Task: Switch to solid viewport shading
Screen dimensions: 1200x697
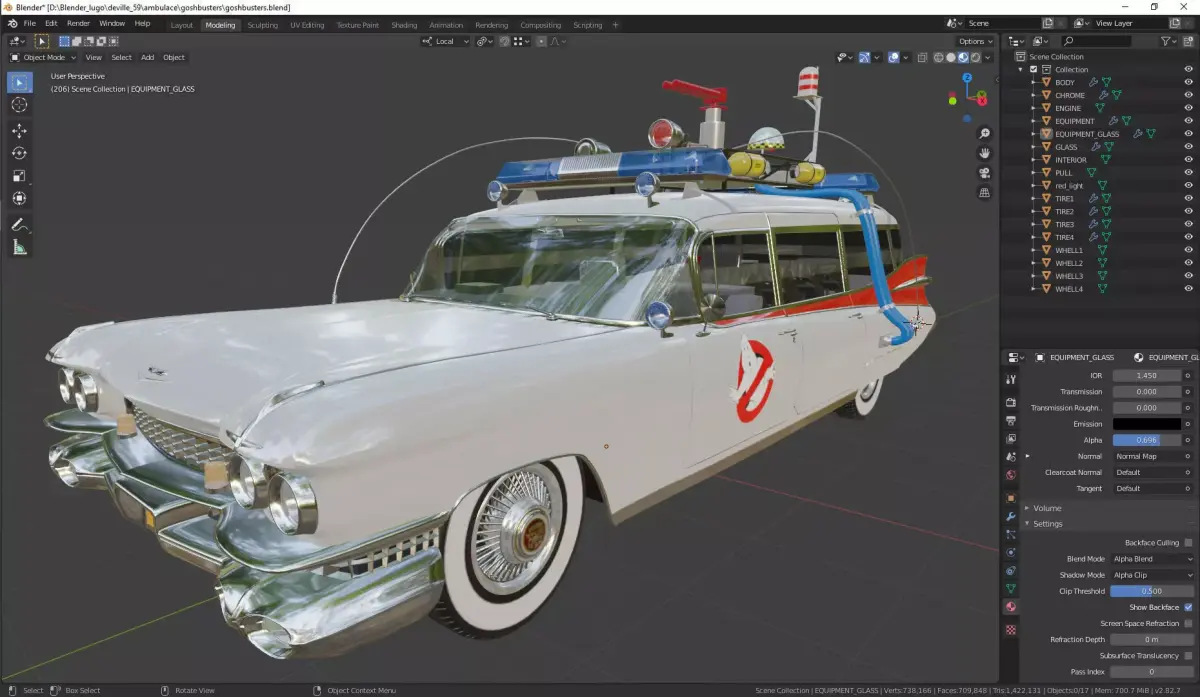Action: point(952,58)
